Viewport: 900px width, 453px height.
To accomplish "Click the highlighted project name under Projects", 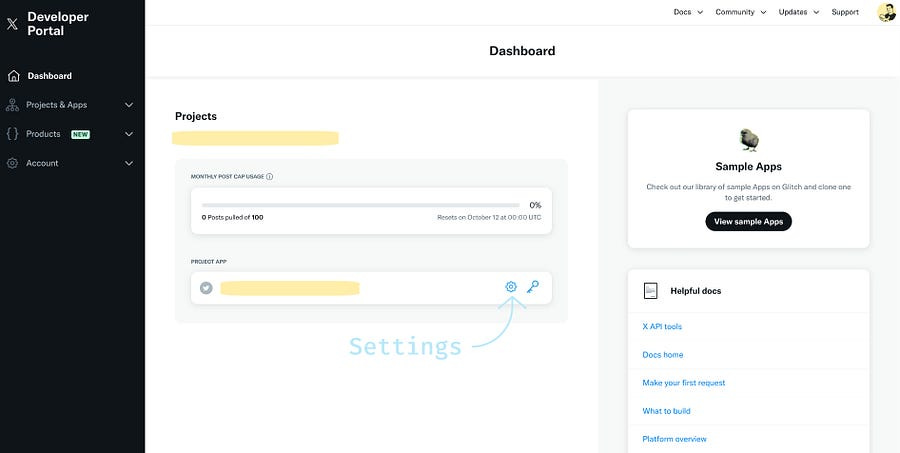I will coord(255,138).
